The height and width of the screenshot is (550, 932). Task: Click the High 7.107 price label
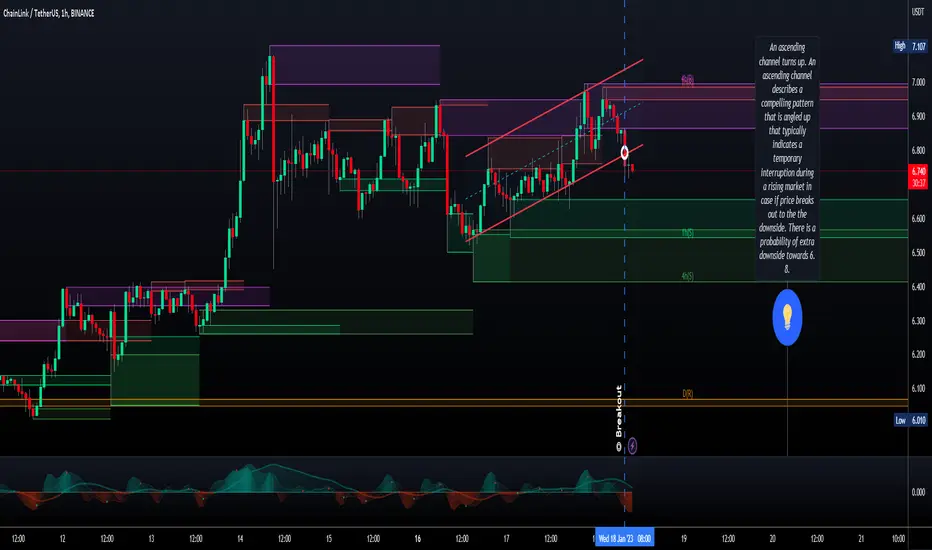click(x=910, y=46)
